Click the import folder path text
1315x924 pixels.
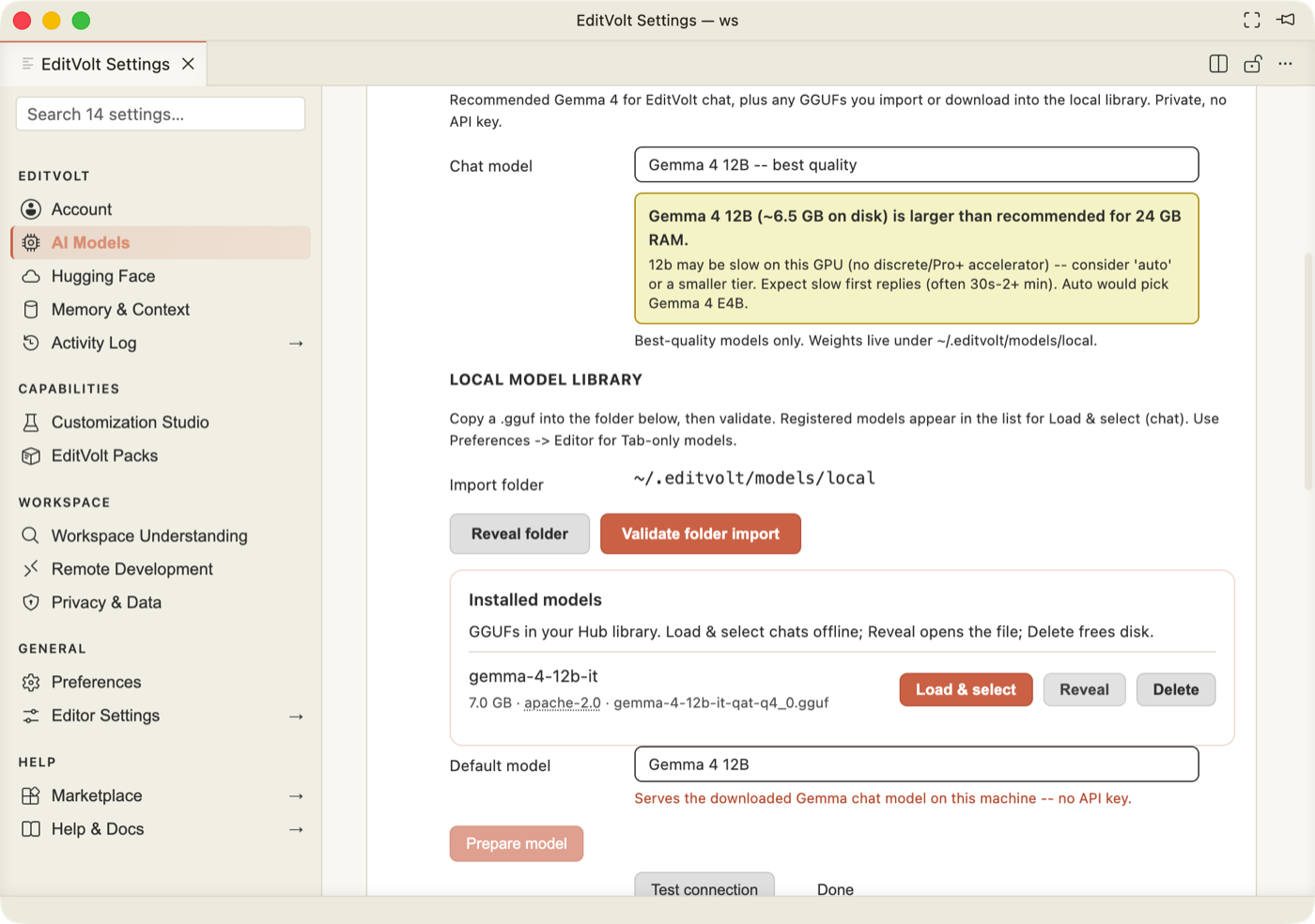pos(754,478)
